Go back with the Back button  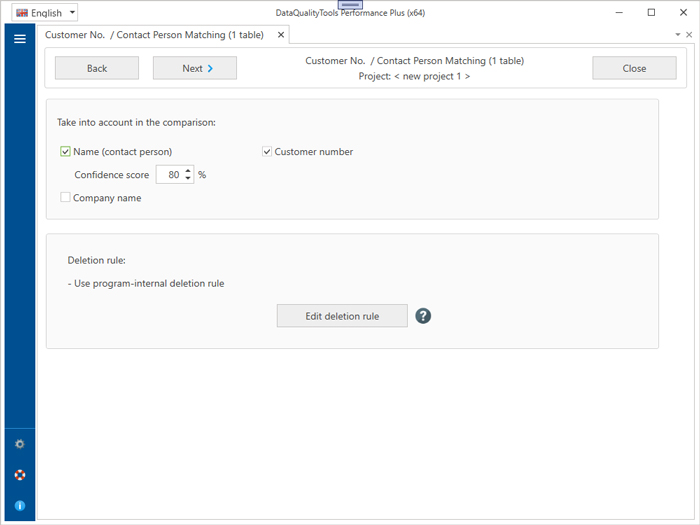pyautogui.click(x=97, y=68)
